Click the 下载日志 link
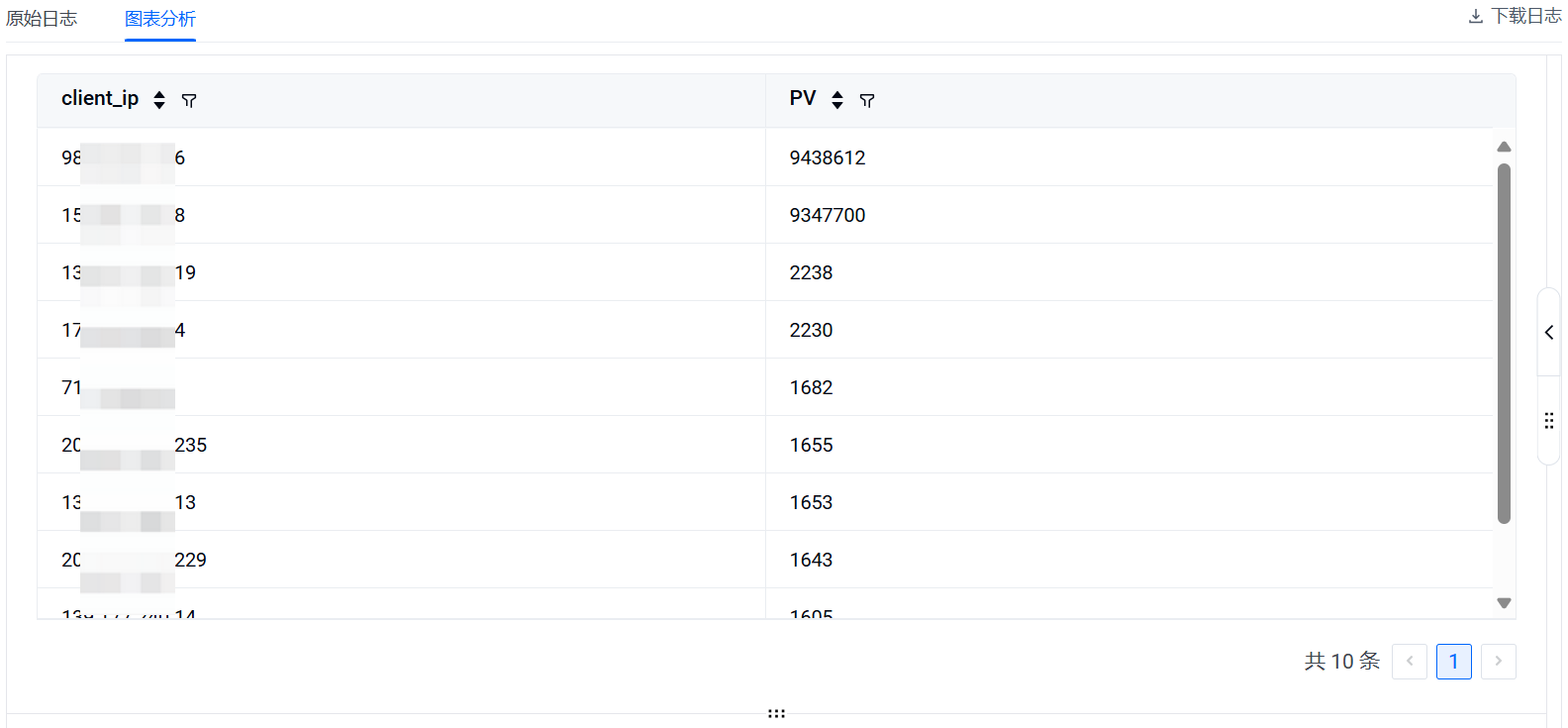Viewport: 1568px width, 728px height. [1525, 17]
